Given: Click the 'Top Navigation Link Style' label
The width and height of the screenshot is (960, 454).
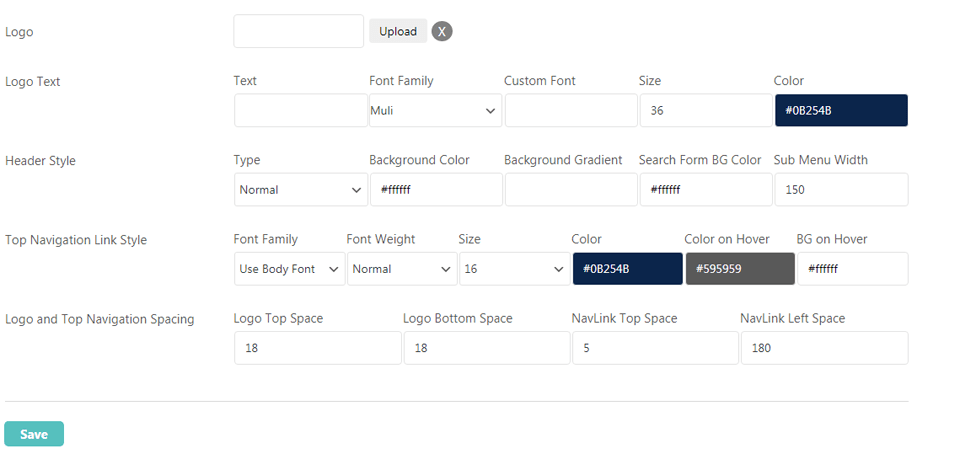Looking at the screenshot, I should point(76,240).
